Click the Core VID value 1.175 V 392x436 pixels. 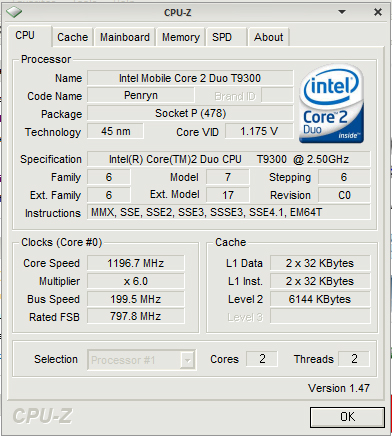259,131
